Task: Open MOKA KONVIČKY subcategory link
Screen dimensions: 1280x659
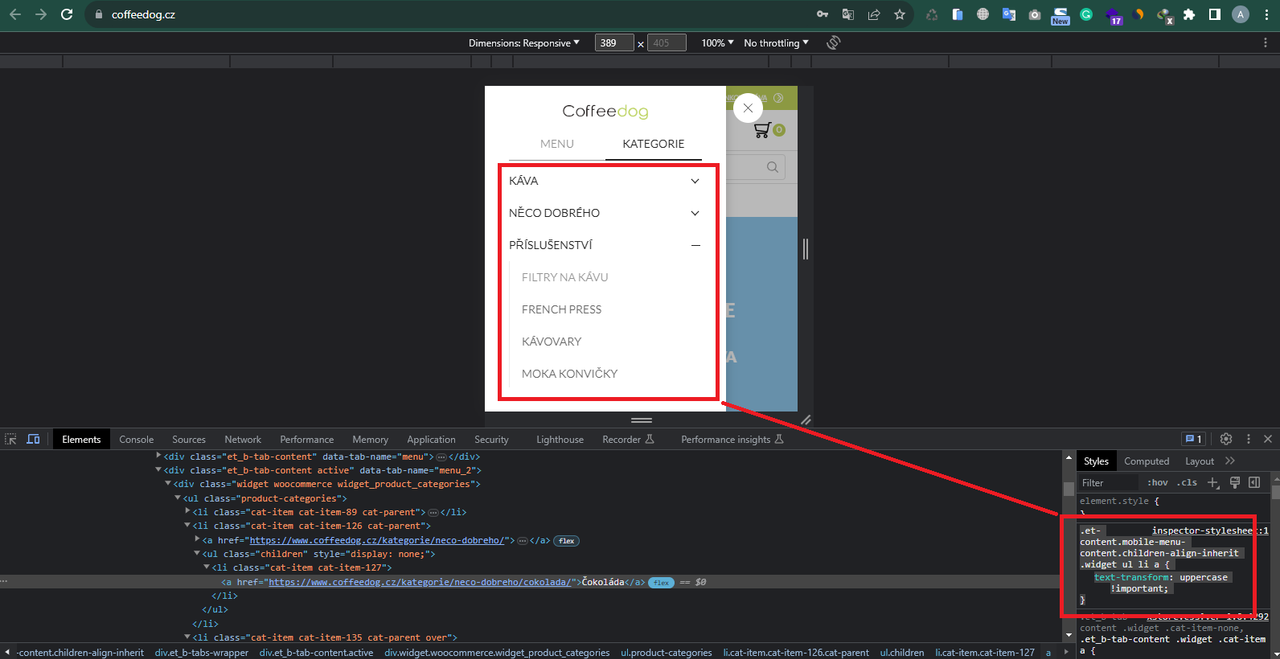Action: click(x=570, y=373)
